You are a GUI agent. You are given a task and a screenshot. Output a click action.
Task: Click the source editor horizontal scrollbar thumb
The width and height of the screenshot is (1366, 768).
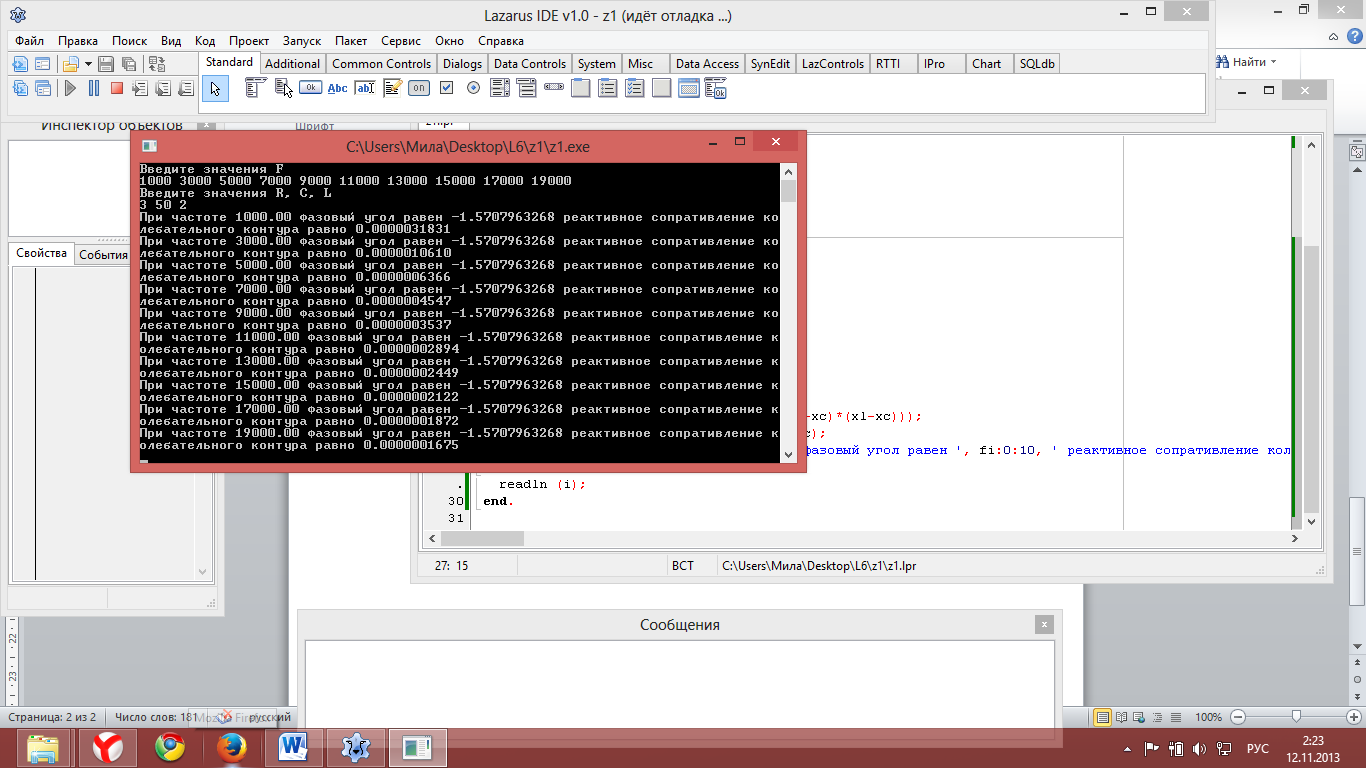coord(483,538)
